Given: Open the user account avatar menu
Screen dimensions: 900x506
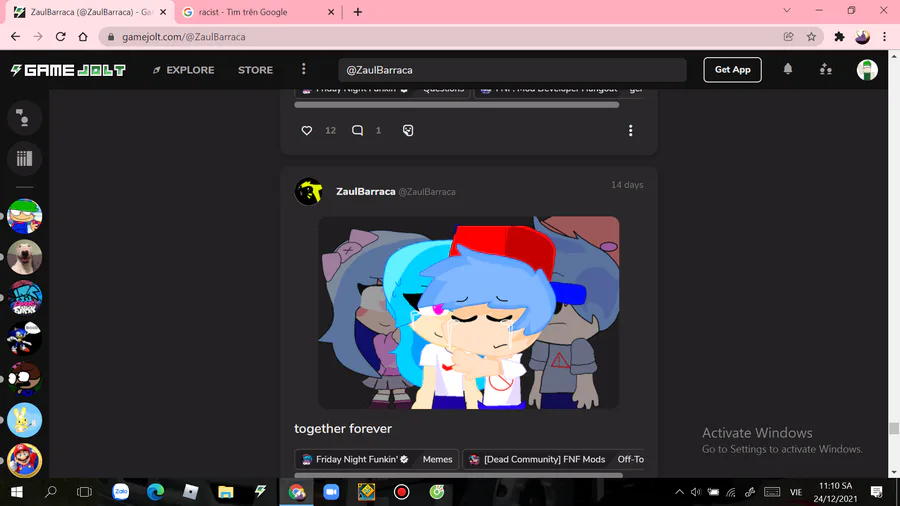Looking at the screenshot, I should point(867,70).
